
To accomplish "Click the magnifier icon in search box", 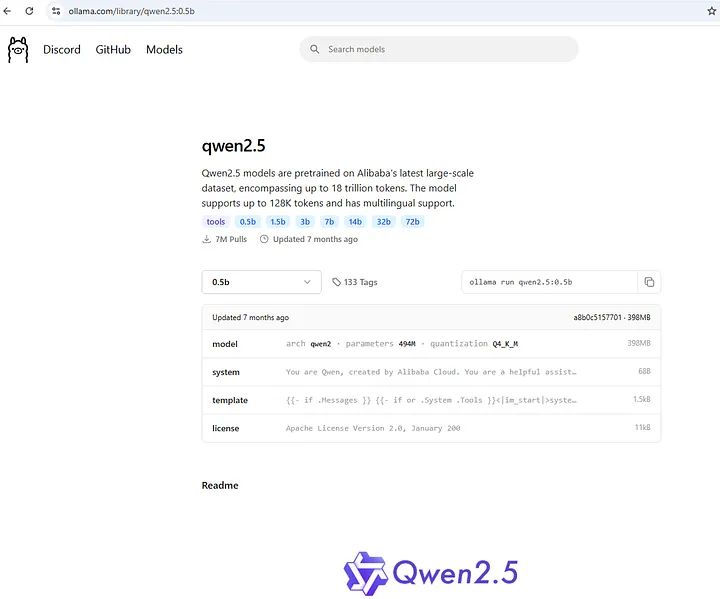I will click(315, 49).
